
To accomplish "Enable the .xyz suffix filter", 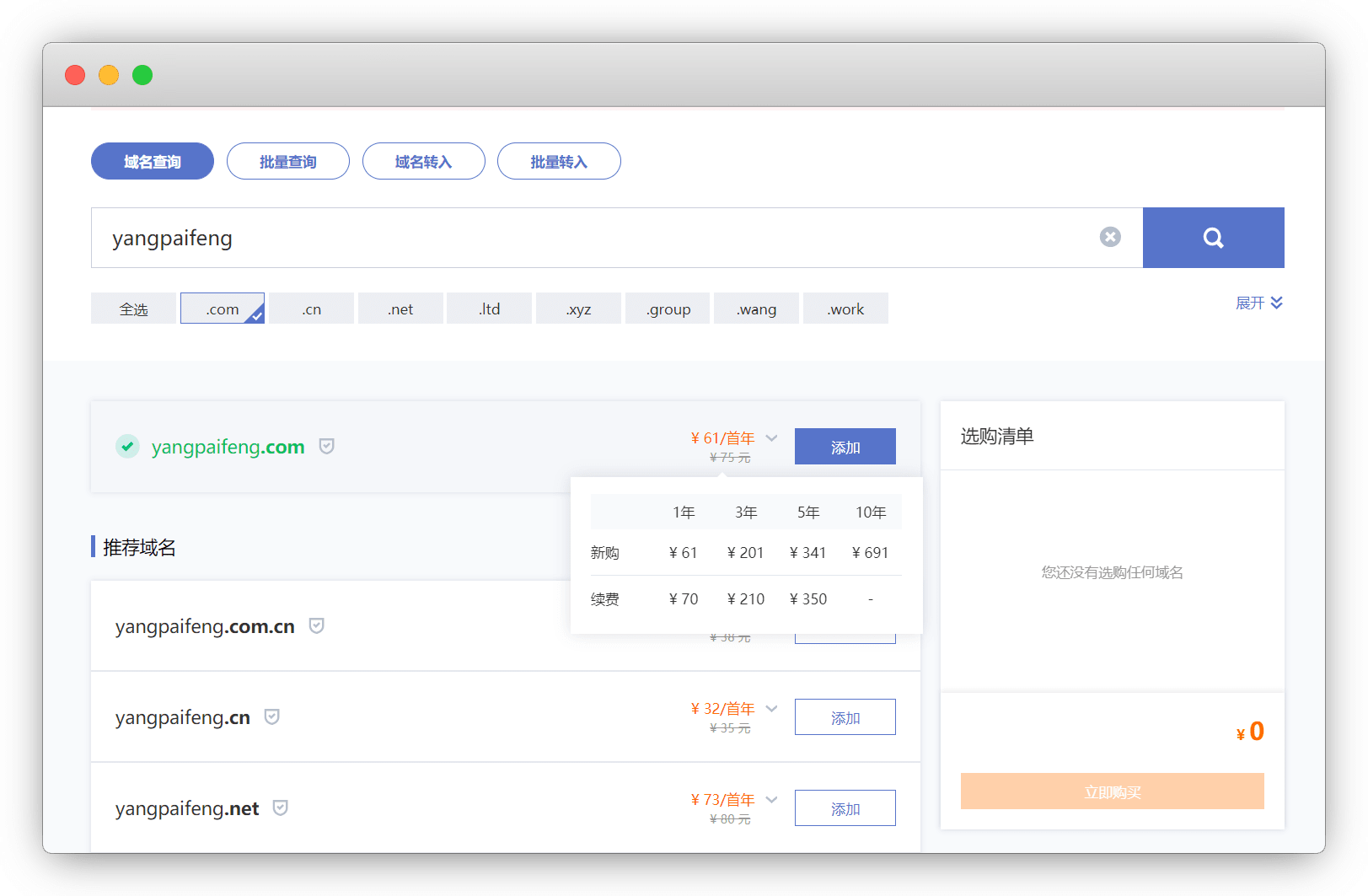I will [x=578, y=309].
